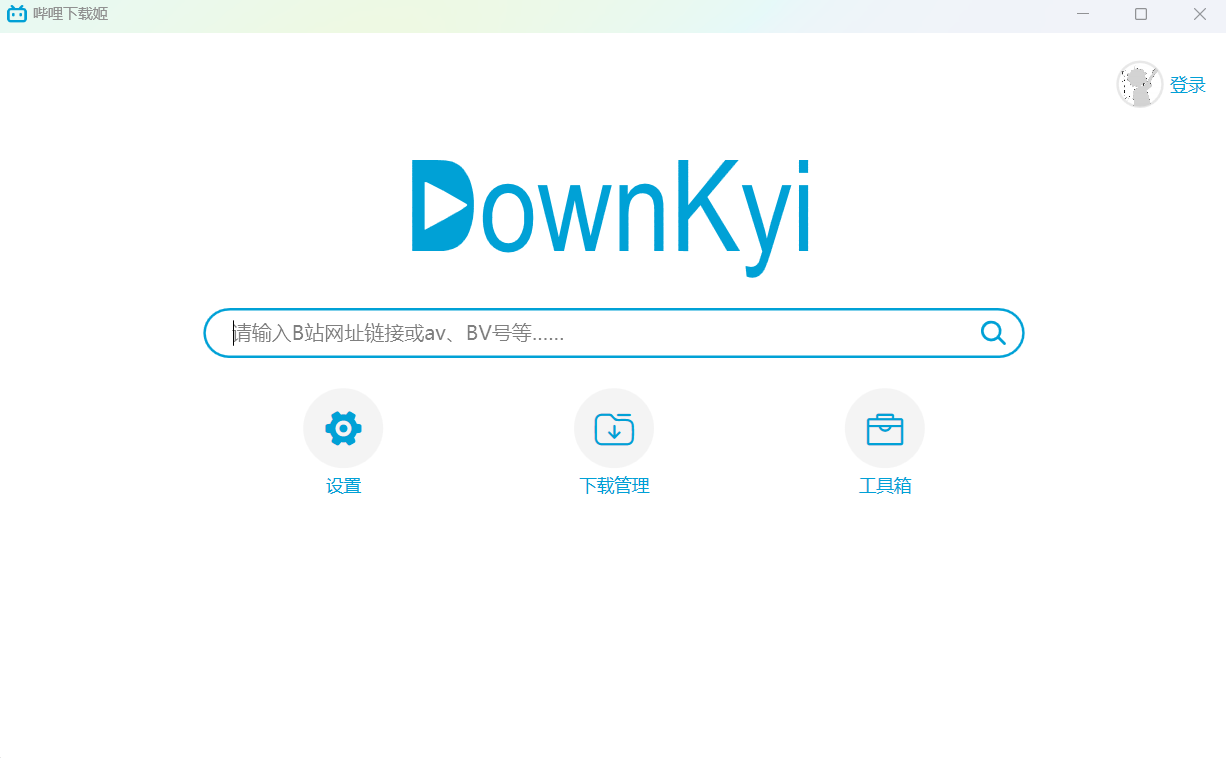Image resolution: width=1226 pixels, height=758 pixels.
Task: Click the placeholder text in search bar
Action: click(396, 332)
